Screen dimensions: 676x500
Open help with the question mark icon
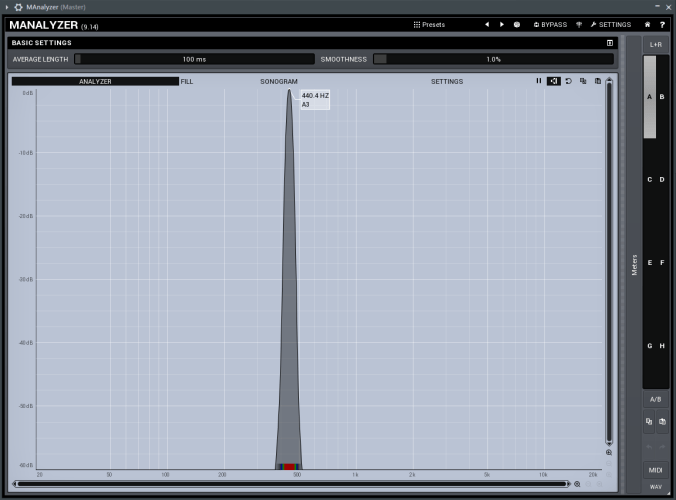662,24
